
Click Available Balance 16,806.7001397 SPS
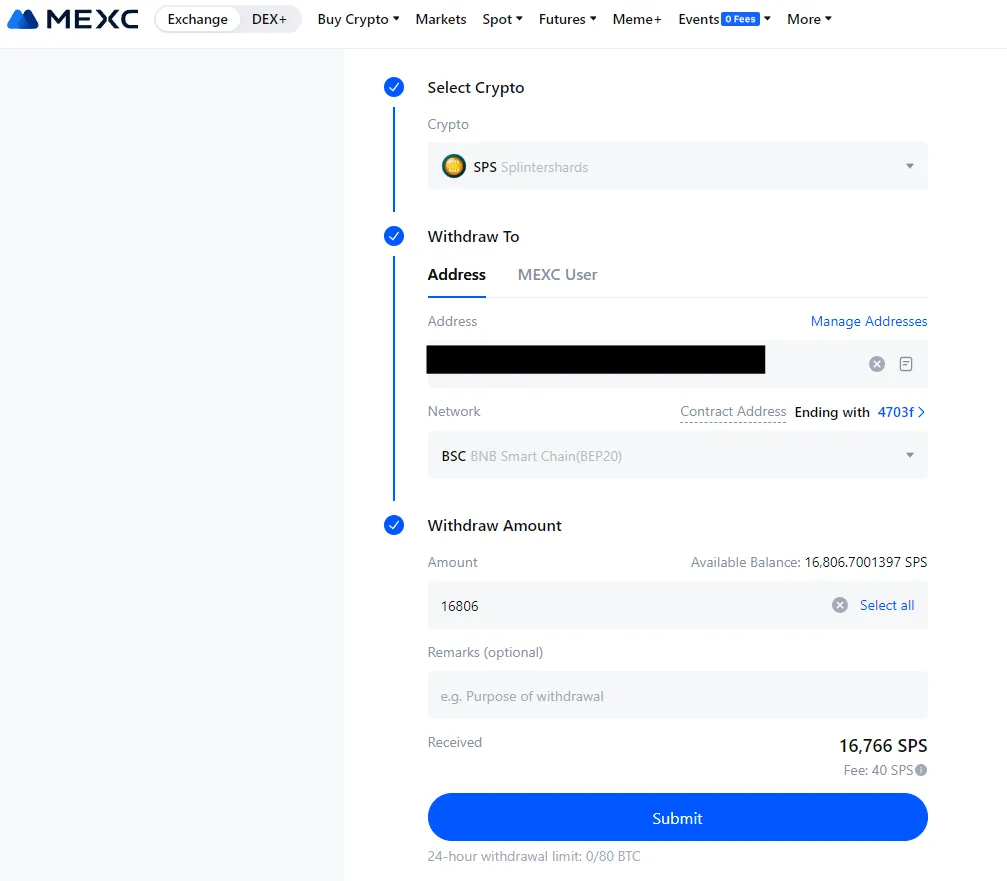coord(809,563)
